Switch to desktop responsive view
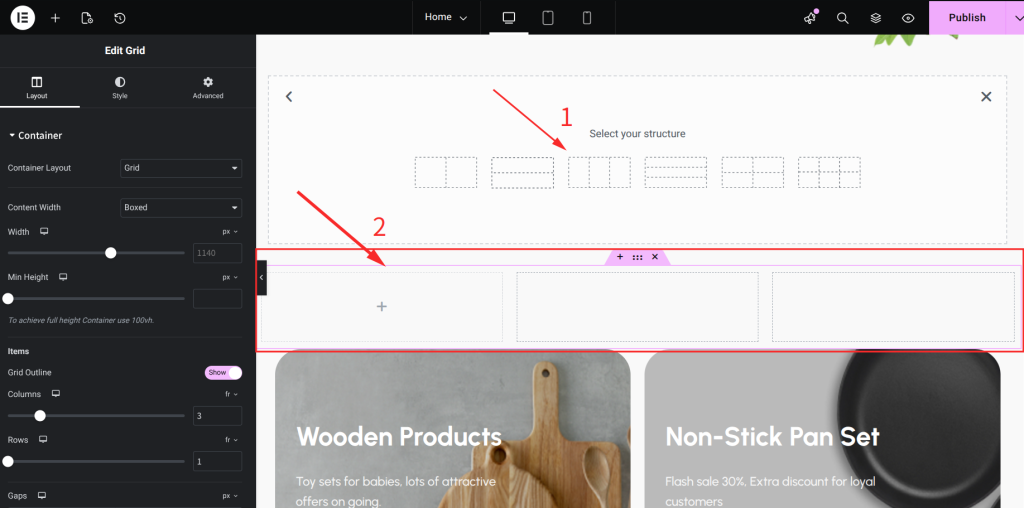The height and width of the screenshot is (508, 1024). click(x=509, y=18)
